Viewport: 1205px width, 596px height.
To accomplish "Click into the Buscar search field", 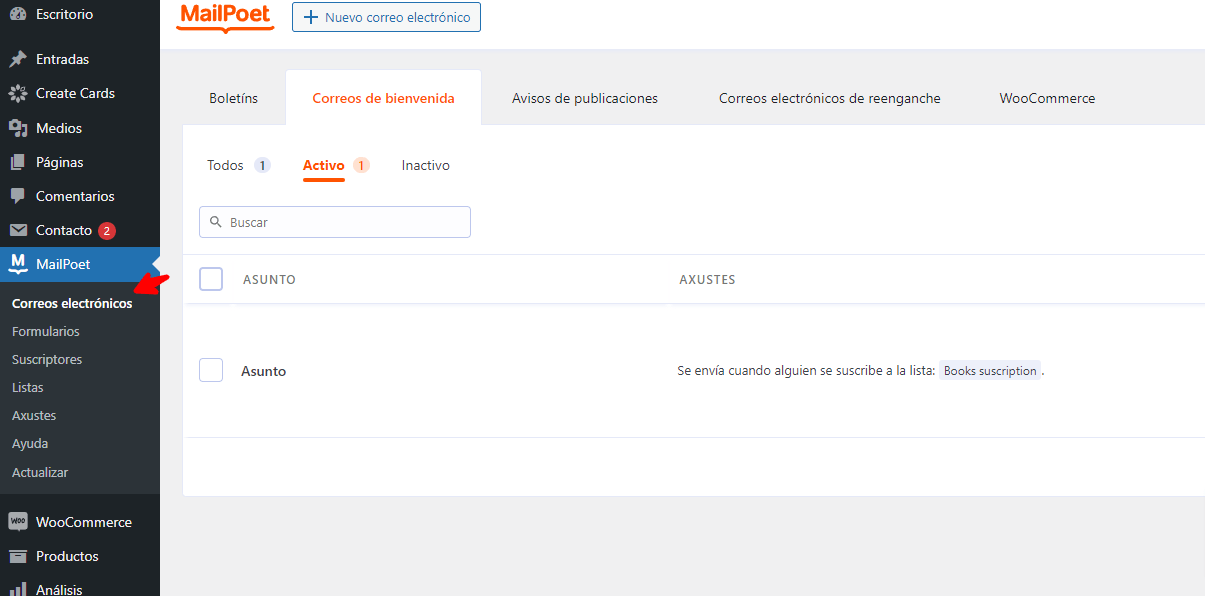I will (x=335, y=222).
